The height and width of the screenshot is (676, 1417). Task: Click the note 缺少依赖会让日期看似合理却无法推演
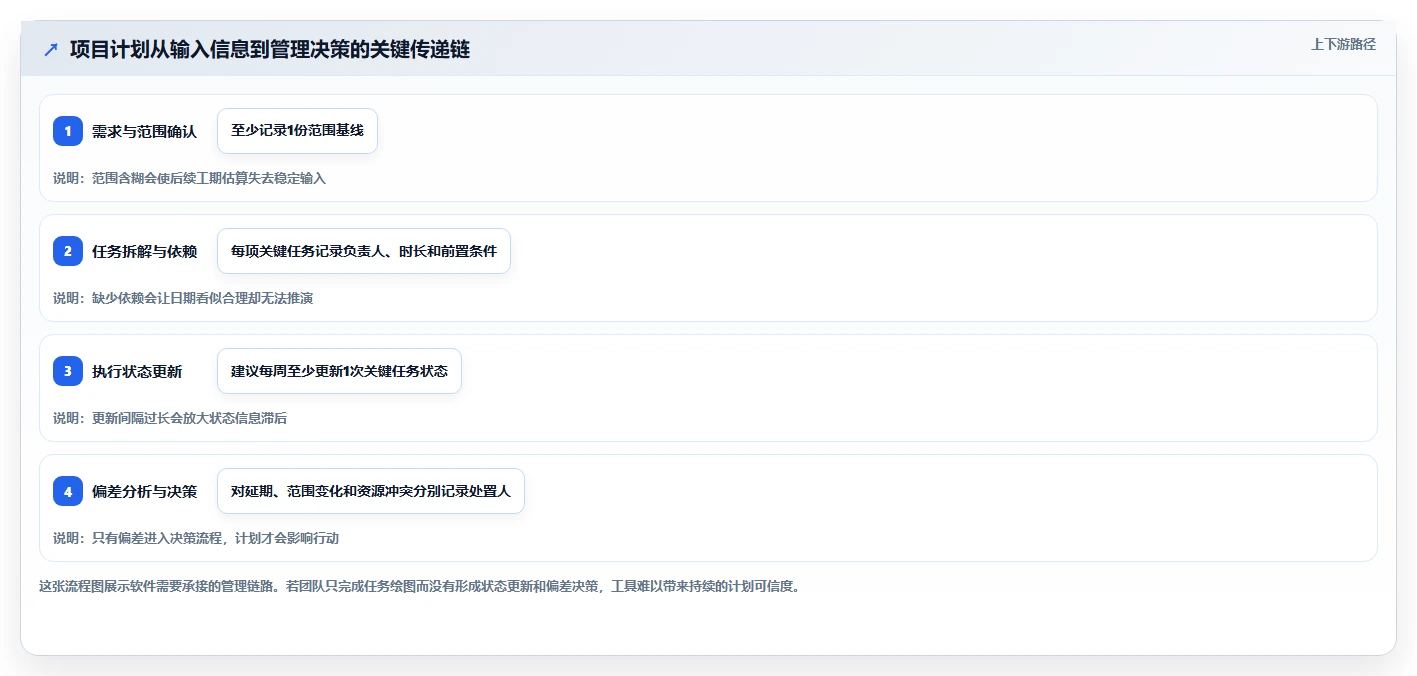pyautogui.click(x=202, y=298)
